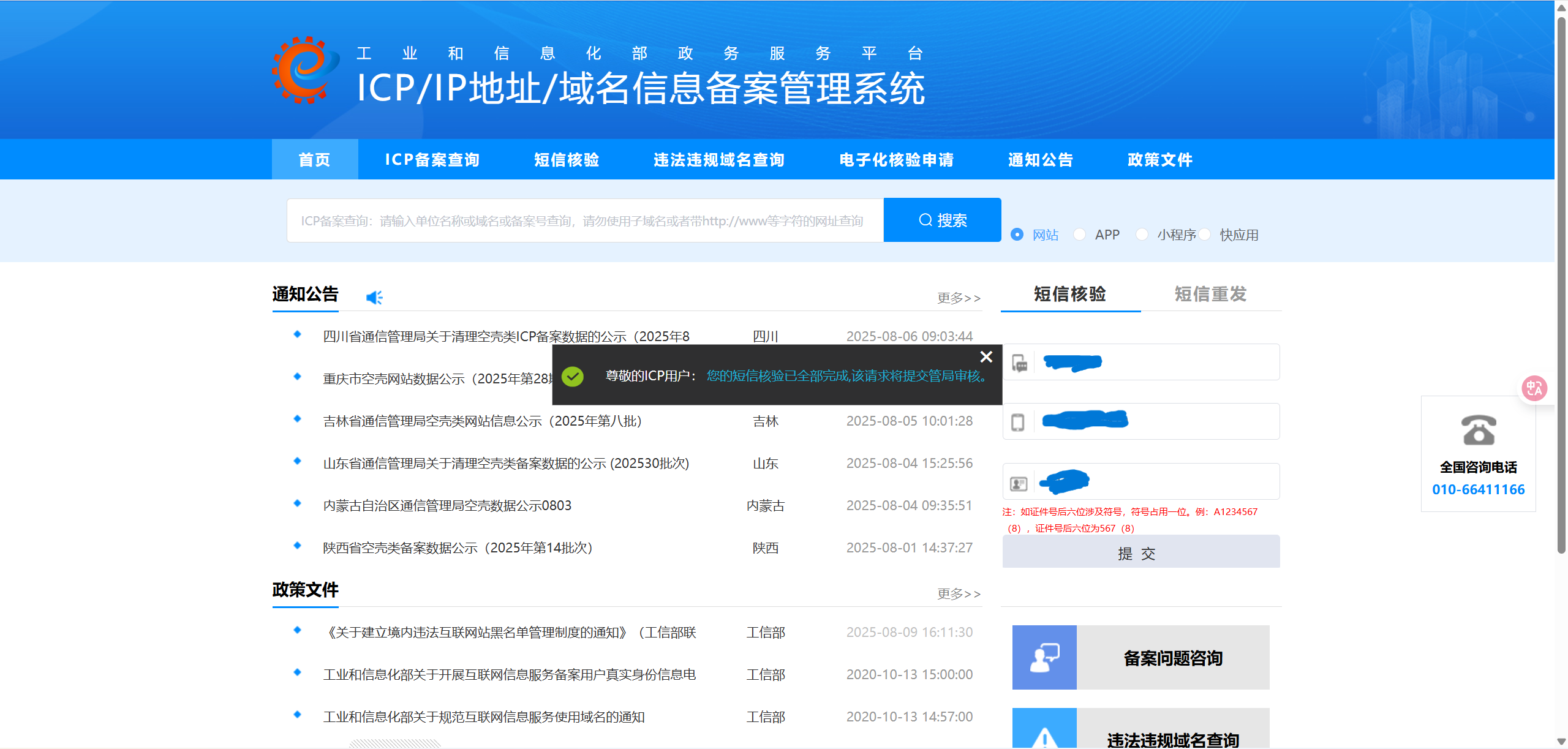Click the 备案问题咨询 chat icon
Screen dimensions: 1568x749
click(1044, 657)
